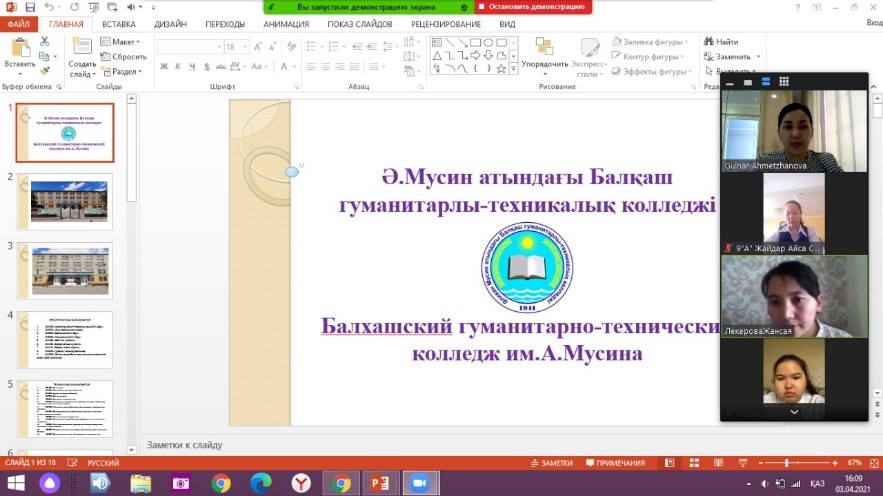Open the ФАЙЛ file tab
Image resolution: width=883 pixels, height=496 pixels.
19,24
